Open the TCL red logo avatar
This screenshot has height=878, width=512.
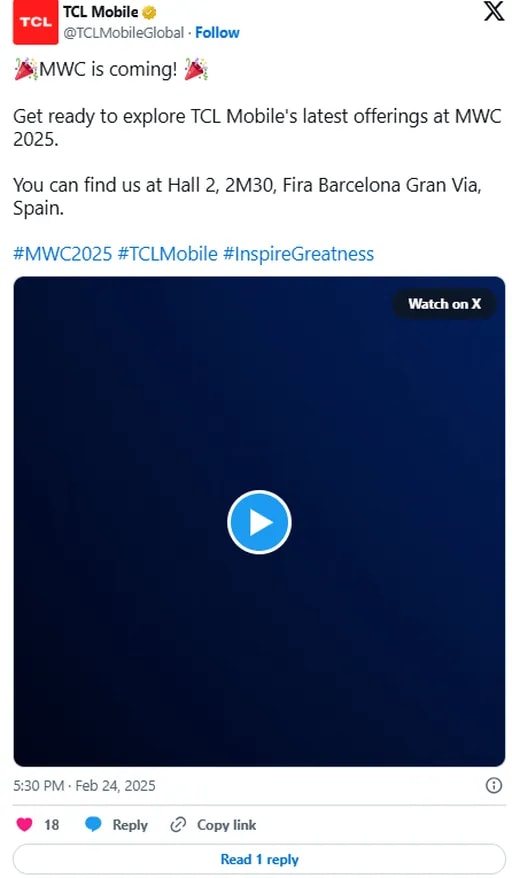pos(35,22)
